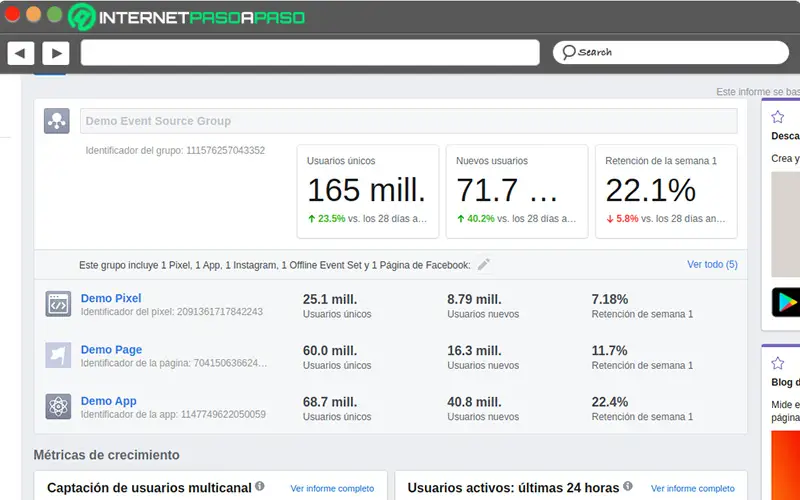Click the Ver todo (5) link
Image resolution: width=800 pixels, height=500 pixels.
(x=712, y=265)
